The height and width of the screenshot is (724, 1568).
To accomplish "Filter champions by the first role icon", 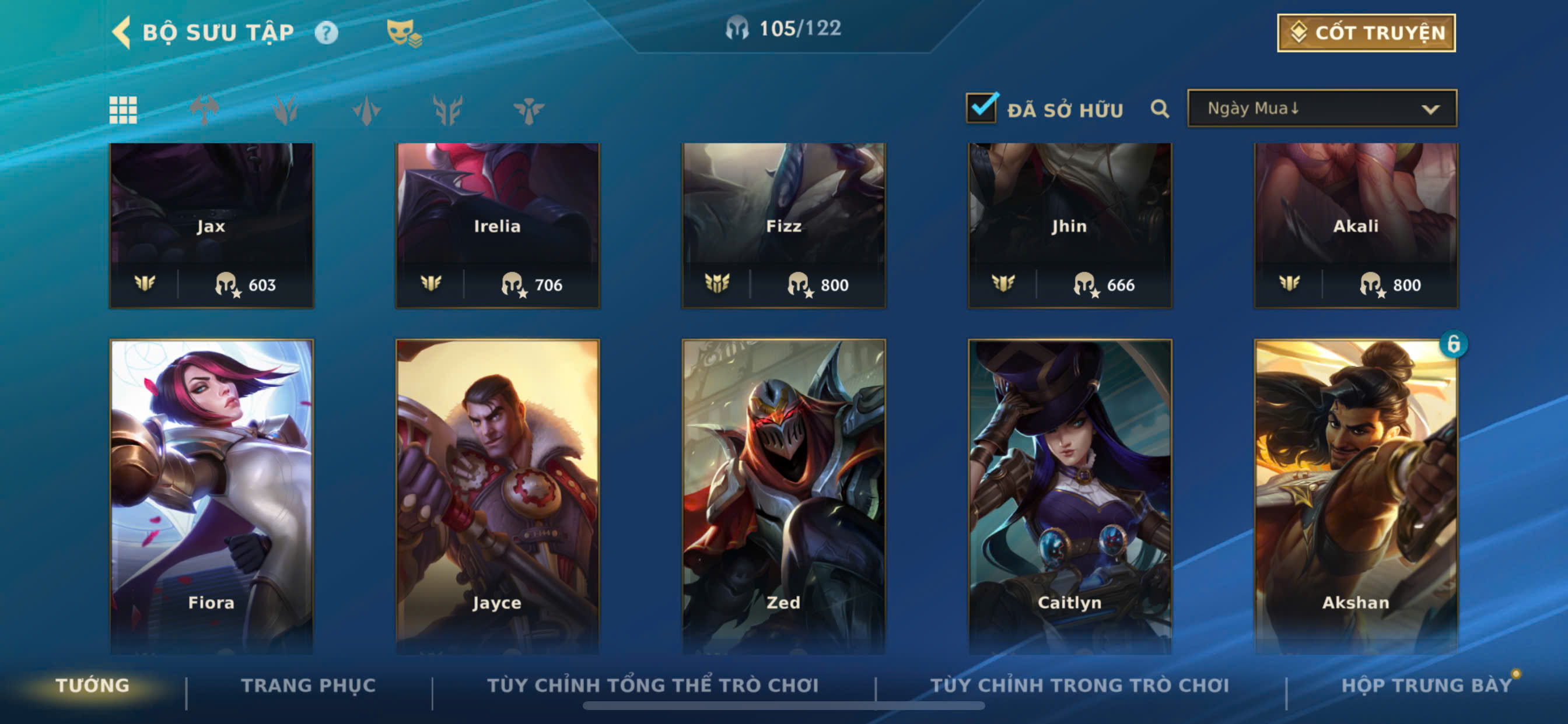I will (204, 110).
